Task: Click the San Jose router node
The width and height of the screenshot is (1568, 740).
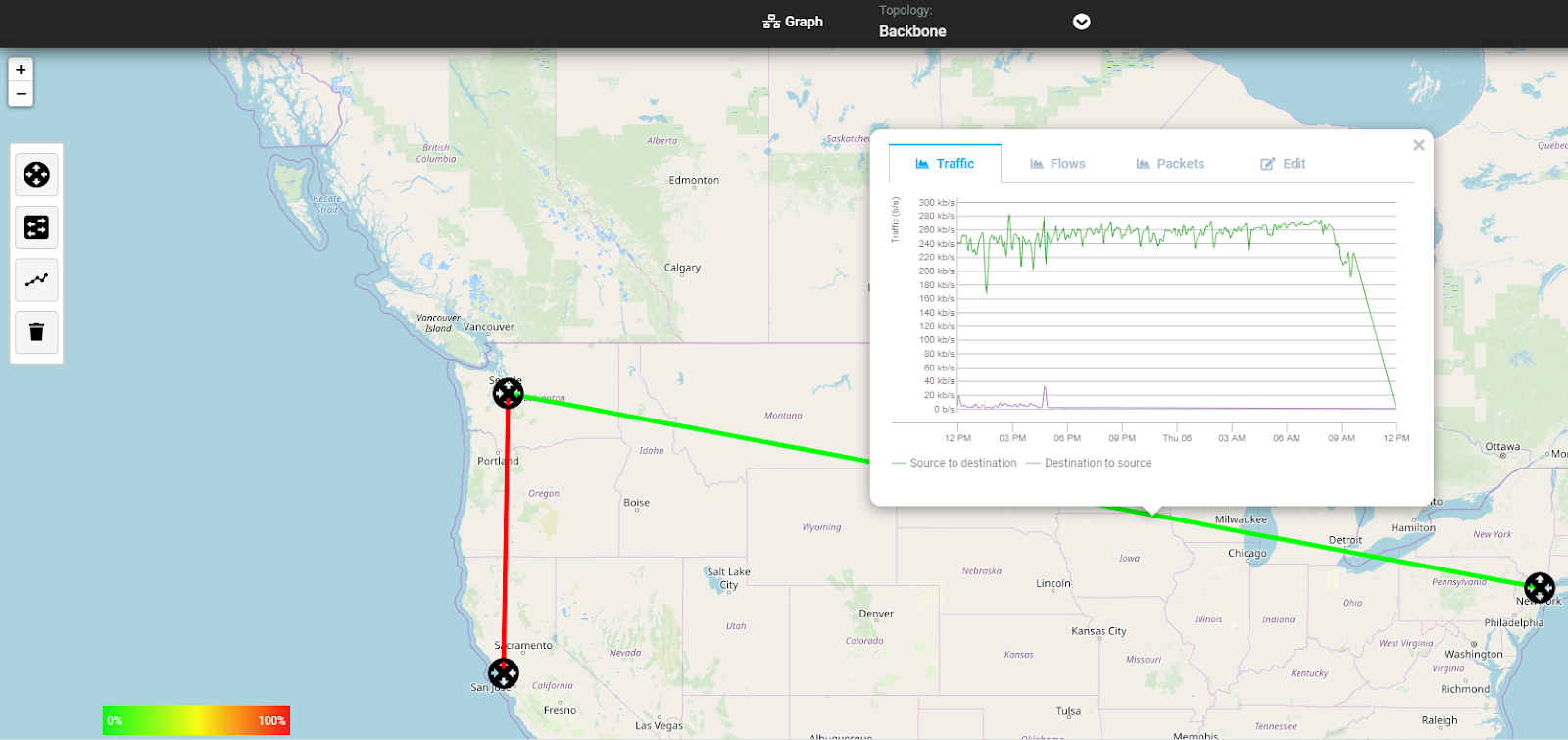Action: tap(504, 673)
